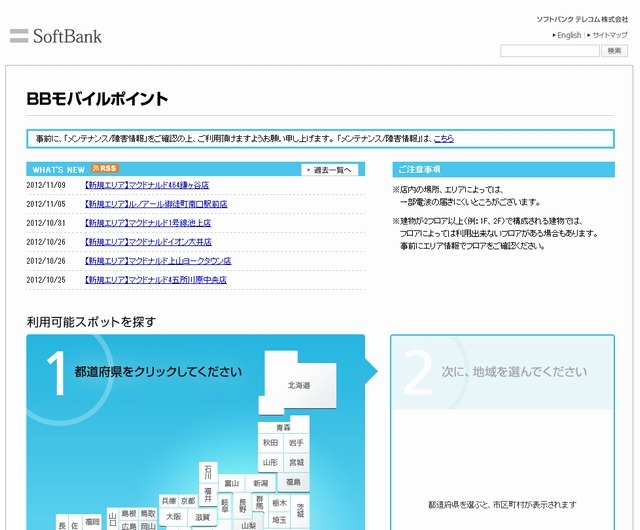Screen dimensions: 640x530
Task: Select 山形 prefecture tile
Action: click(270, 462)
